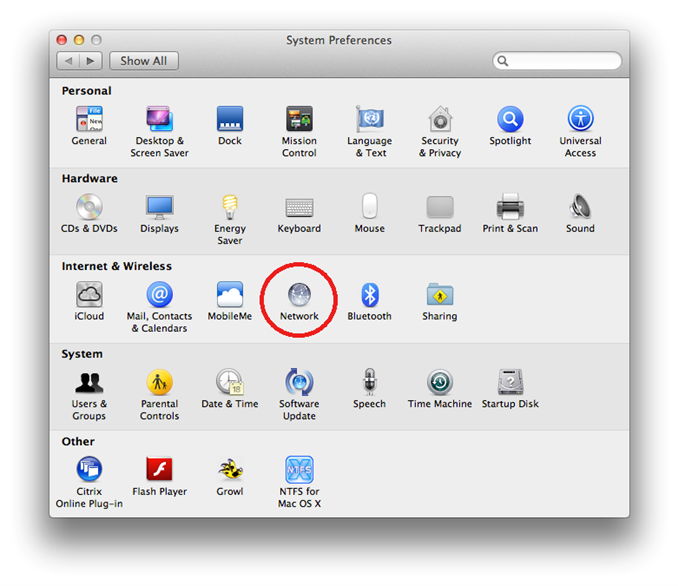
Task: Open the Startup Disk pane
Action: coord(510,383)
